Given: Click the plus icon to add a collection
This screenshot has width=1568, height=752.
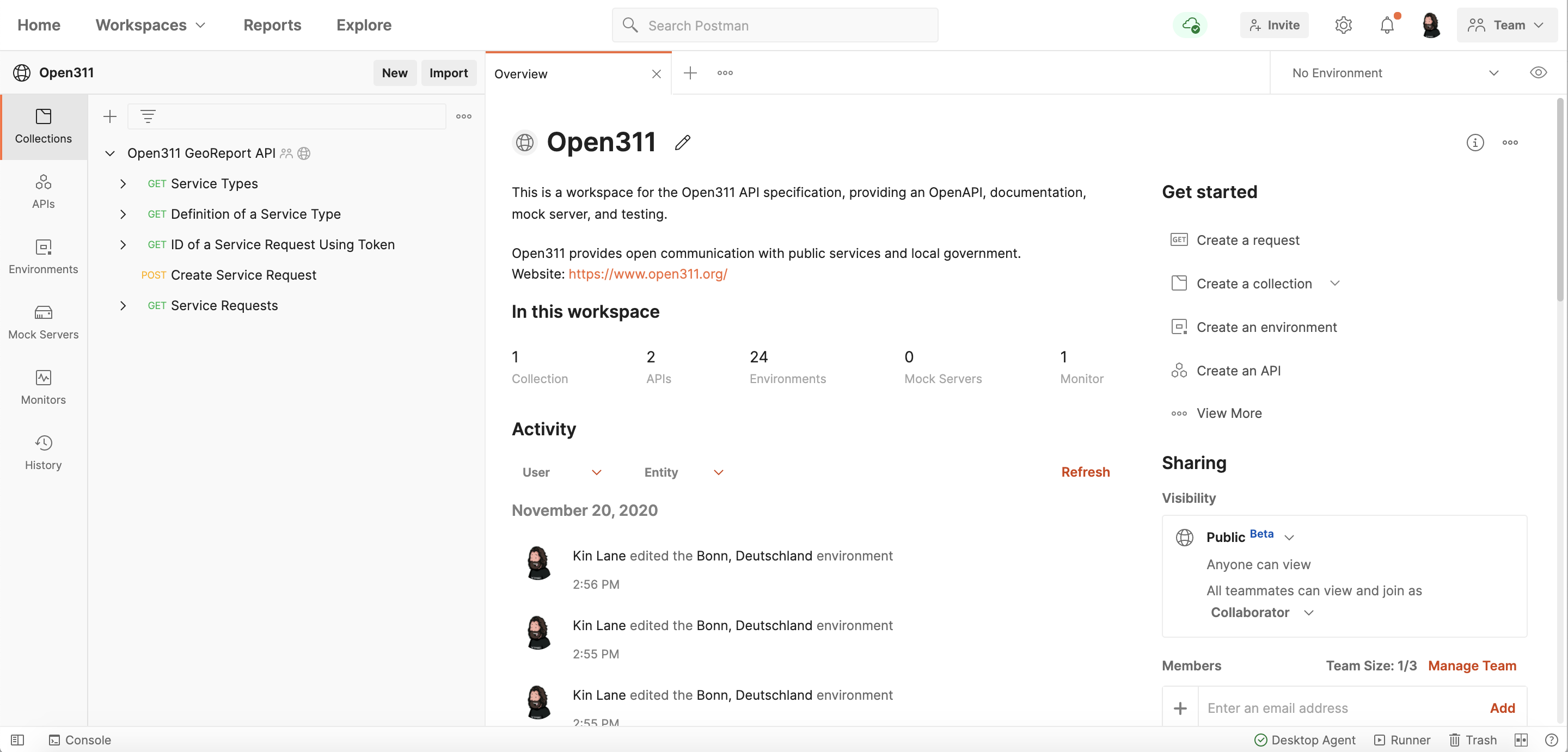Looking at the screenshot, I should click(110, 116).
